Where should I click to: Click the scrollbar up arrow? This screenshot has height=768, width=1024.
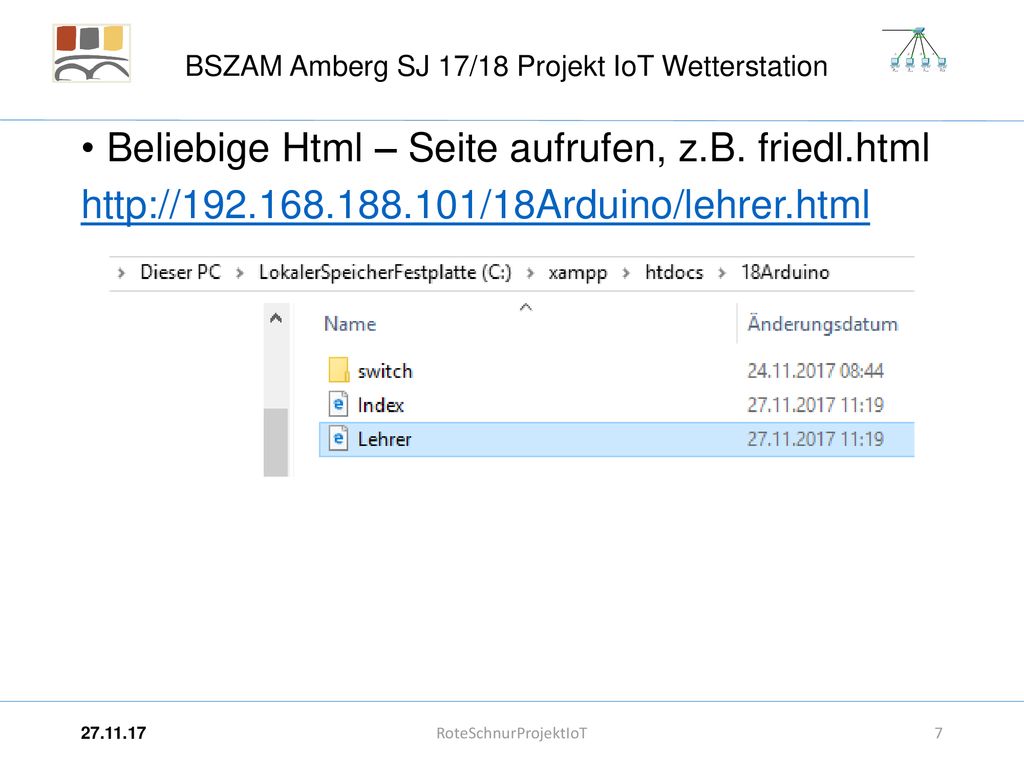tap(276, 319)
